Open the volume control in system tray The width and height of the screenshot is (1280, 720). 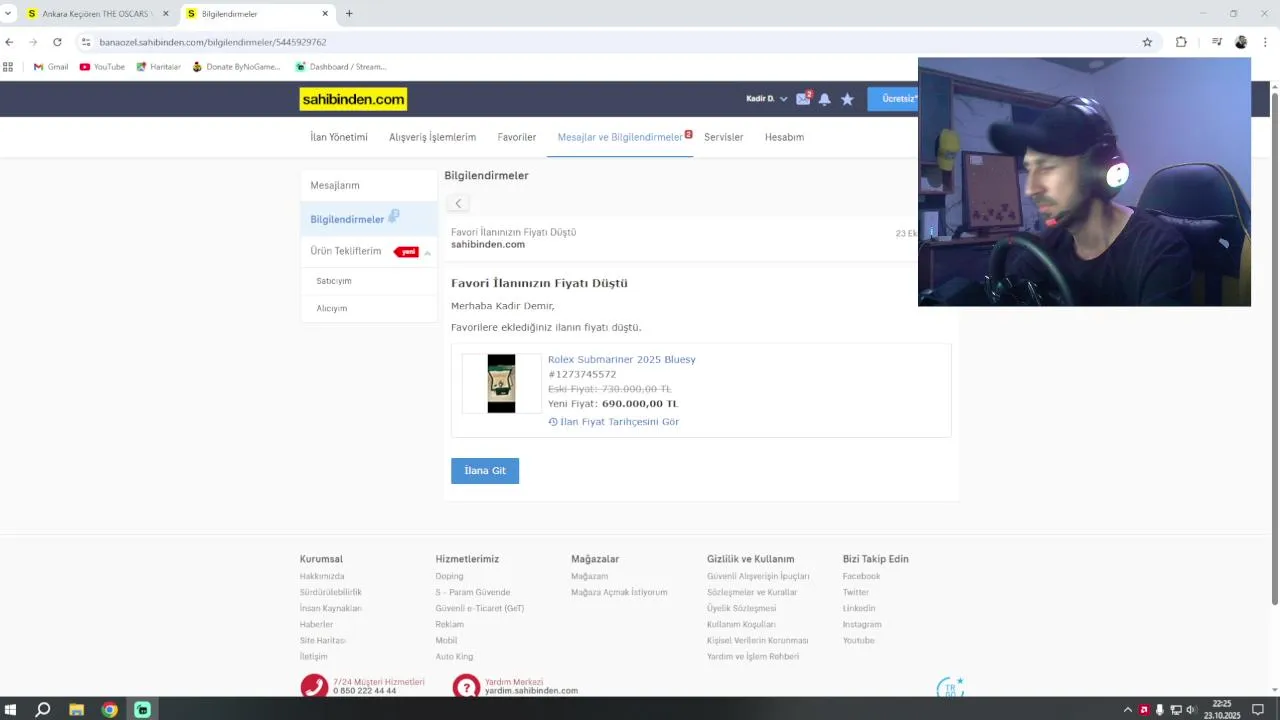click(x=1190, y=710)
